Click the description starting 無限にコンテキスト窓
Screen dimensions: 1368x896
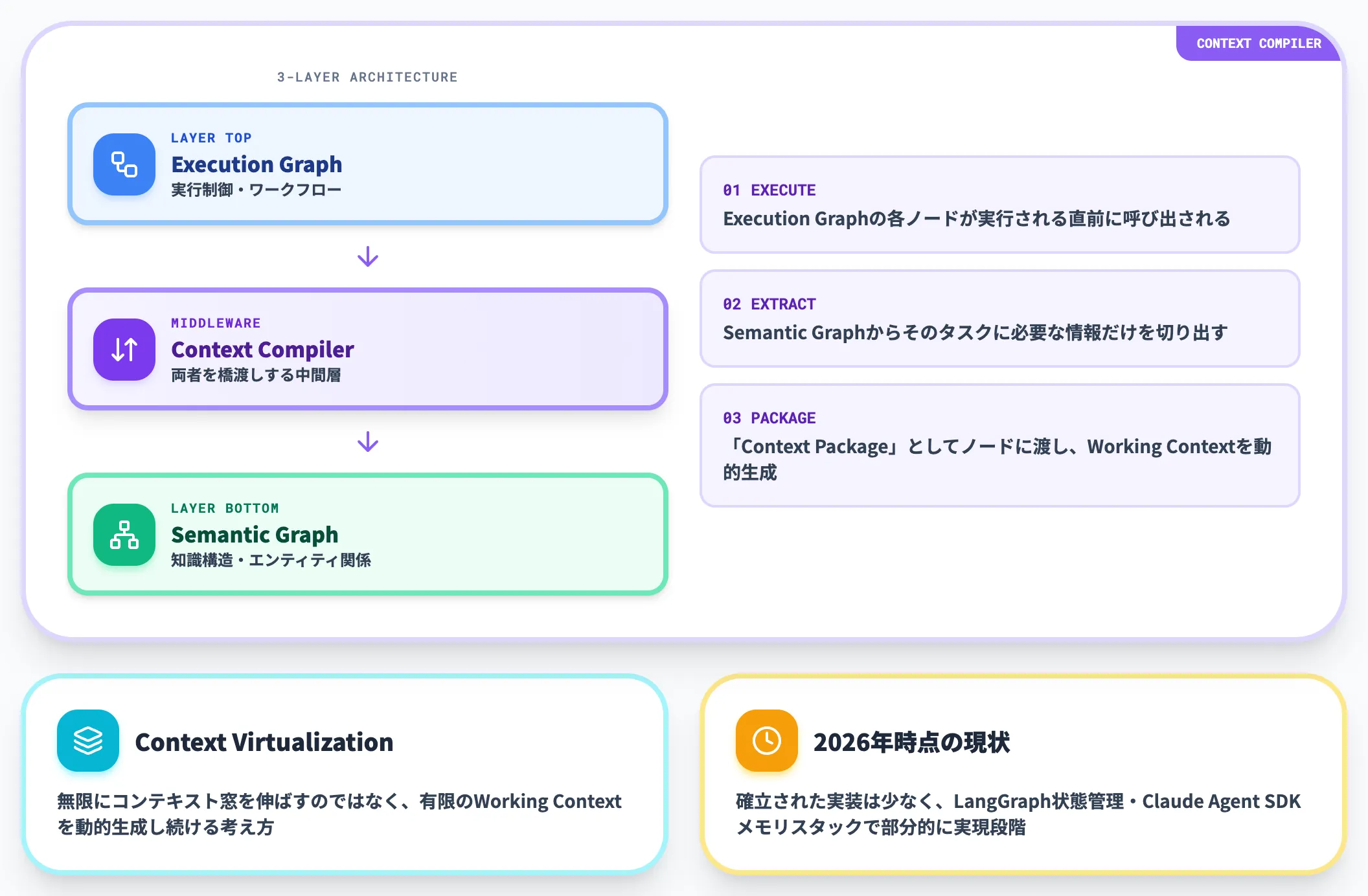(x=339, y=814)
